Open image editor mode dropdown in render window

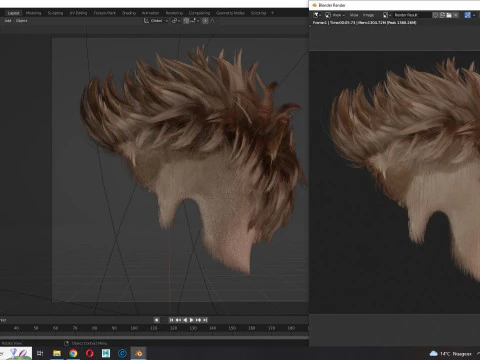tap(335, 15)
